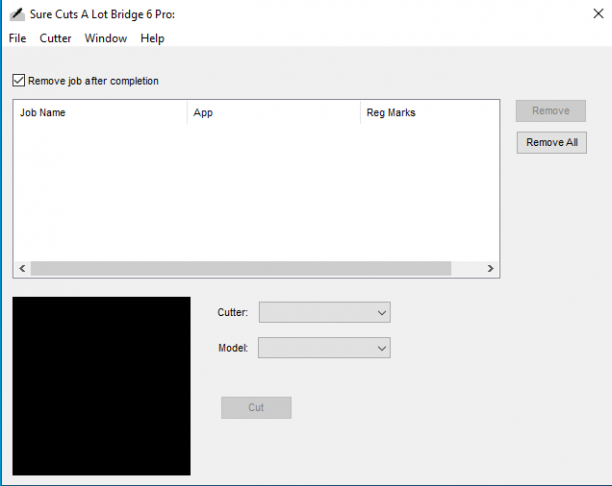Screen dimensions: 612x486
Task: Uncheck Remove job after completion checkbox
Action: (18, 80)
